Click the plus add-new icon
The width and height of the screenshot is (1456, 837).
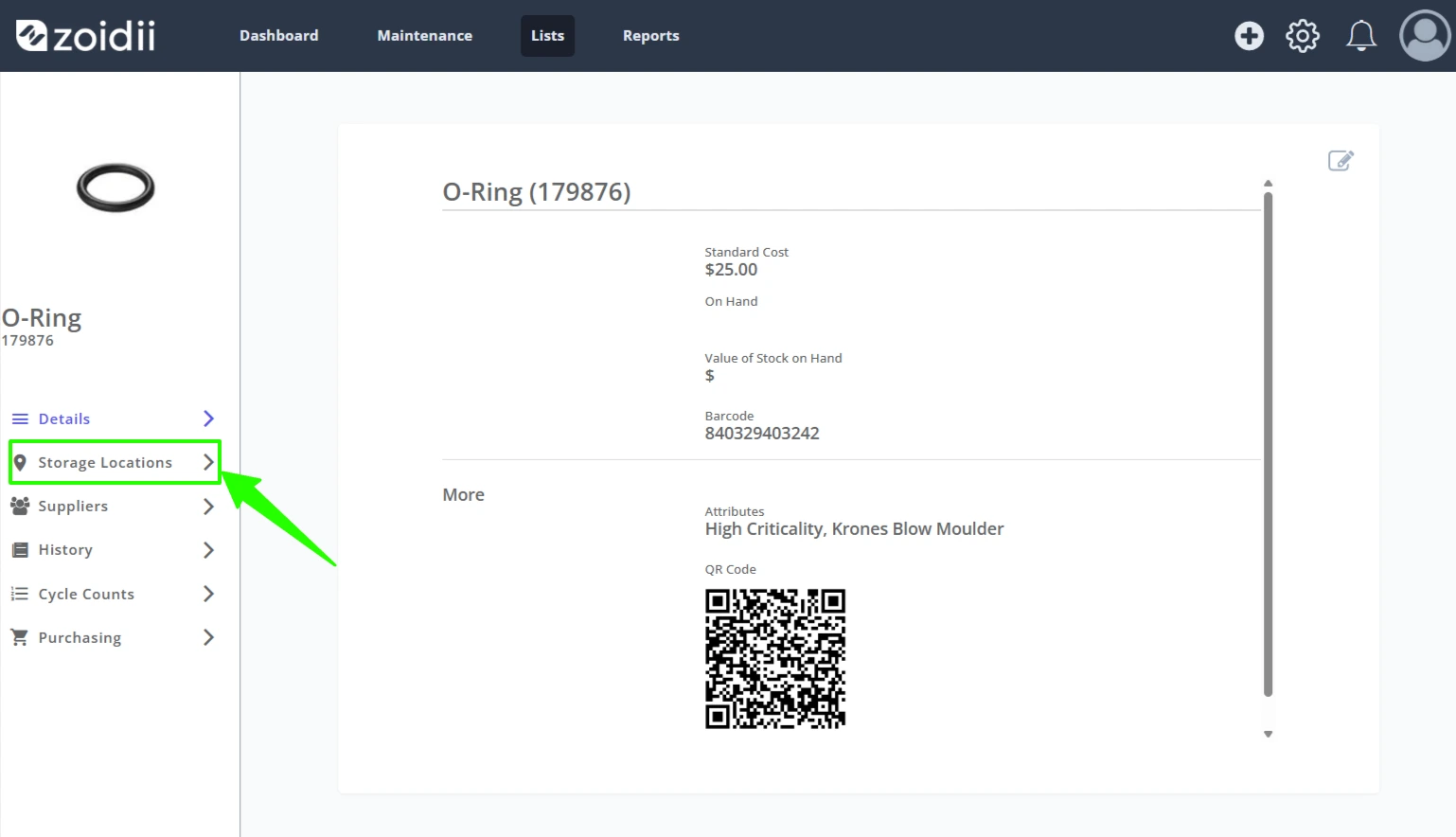coord(1249,36)
